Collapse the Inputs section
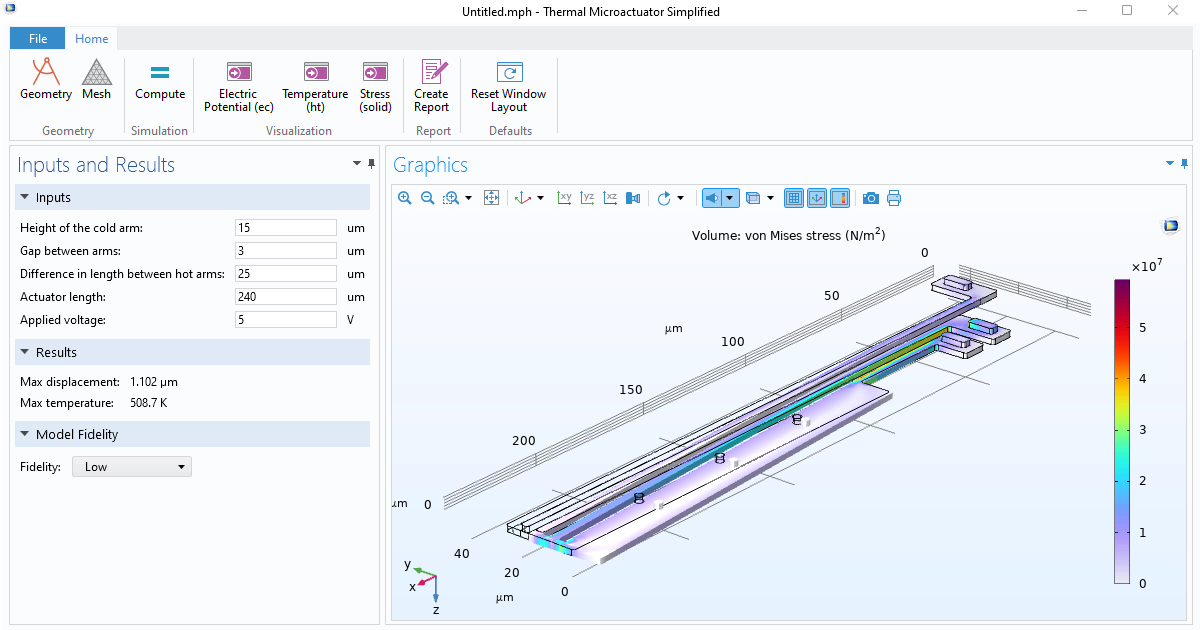The height and width of the screenshot is (630, 1200). point(27,197)
